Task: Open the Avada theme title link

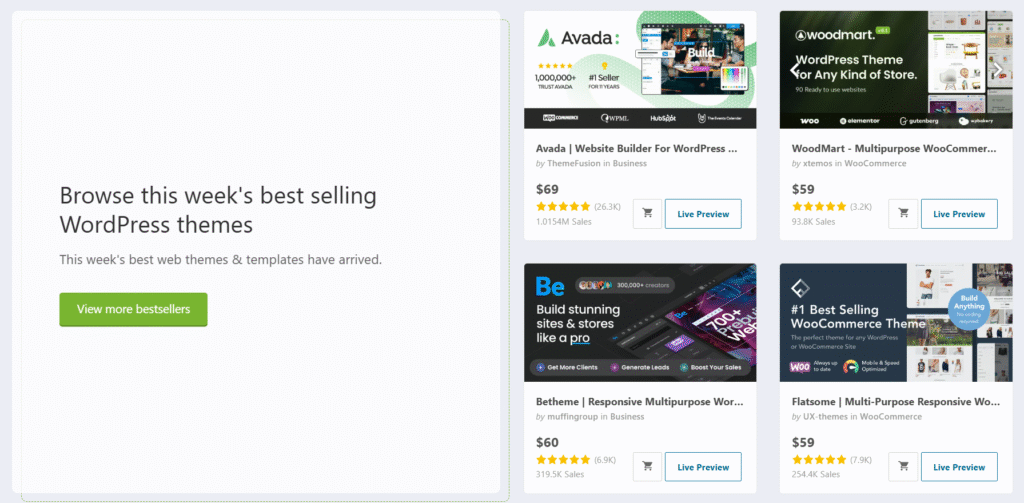Action: tap(637, 148)
